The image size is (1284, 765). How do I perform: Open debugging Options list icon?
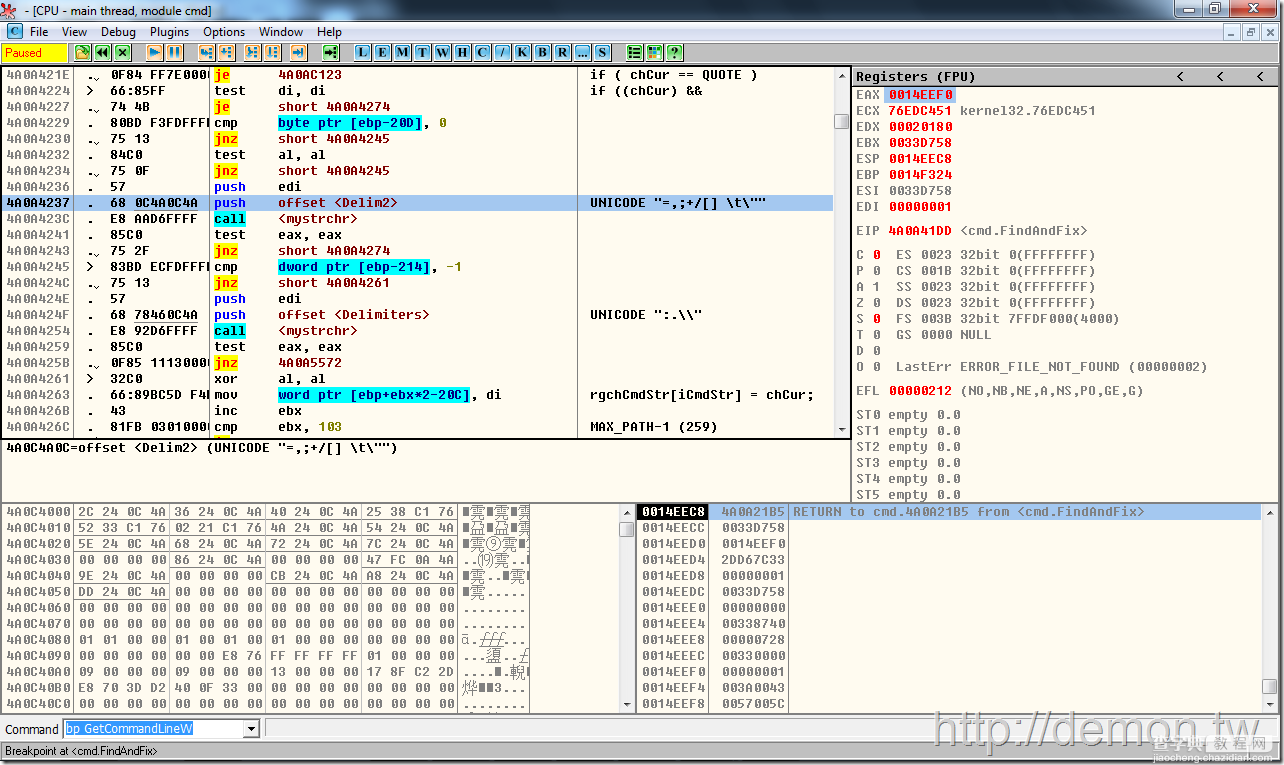coord(634,52)
